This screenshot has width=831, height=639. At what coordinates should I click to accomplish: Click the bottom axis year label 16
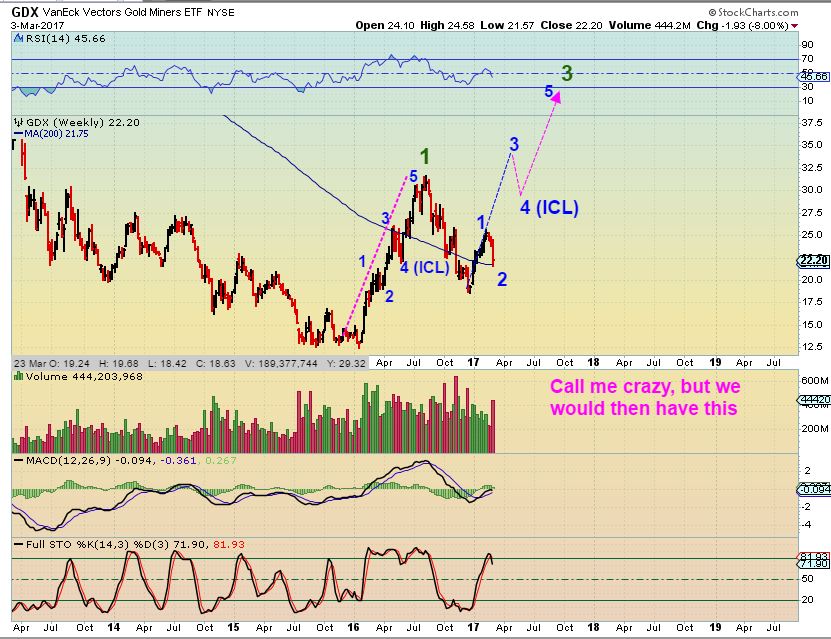pyautogui.click(x=353, y=627)
